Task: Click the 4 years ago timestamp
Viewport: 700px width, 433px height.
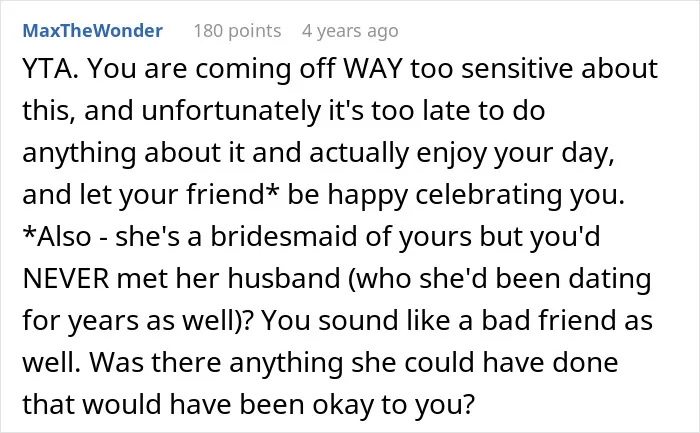Action: (350, 31)
